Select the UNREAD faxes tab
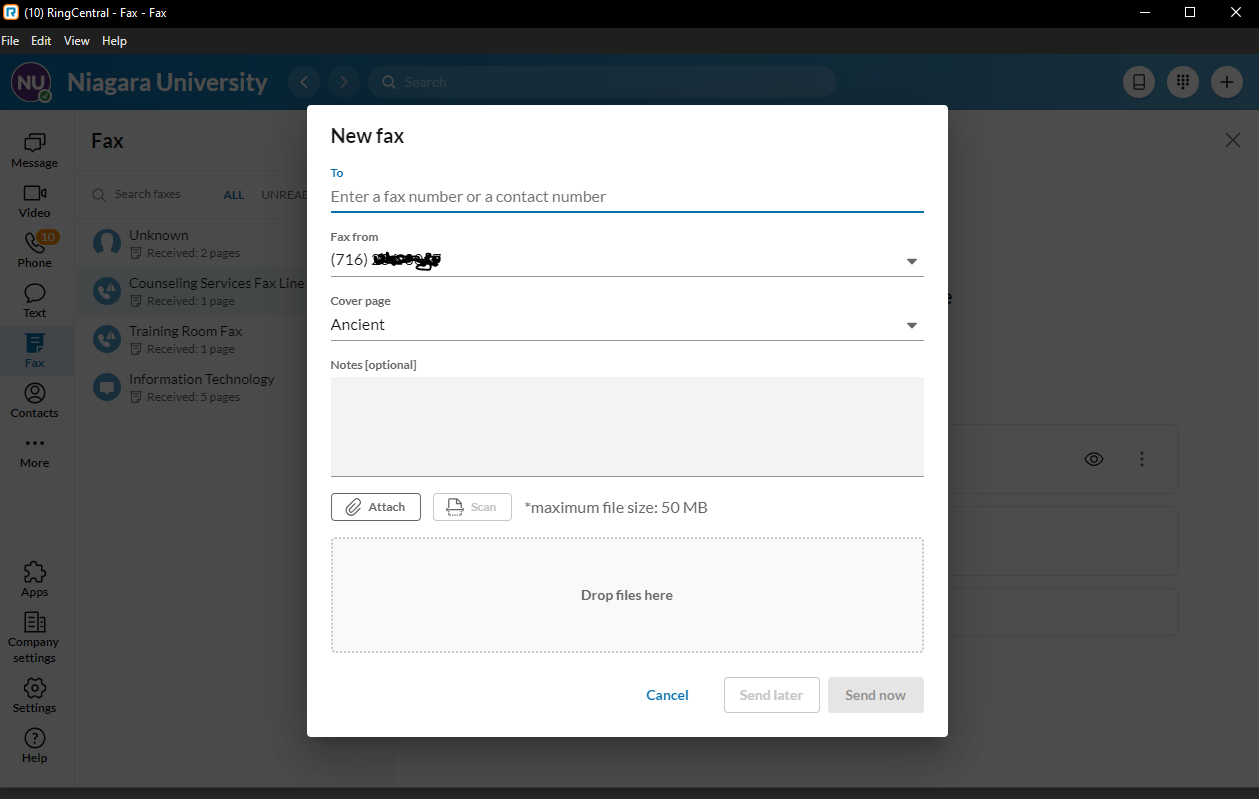The height and width of the screenshot is (799, 1259). (283, 195)
